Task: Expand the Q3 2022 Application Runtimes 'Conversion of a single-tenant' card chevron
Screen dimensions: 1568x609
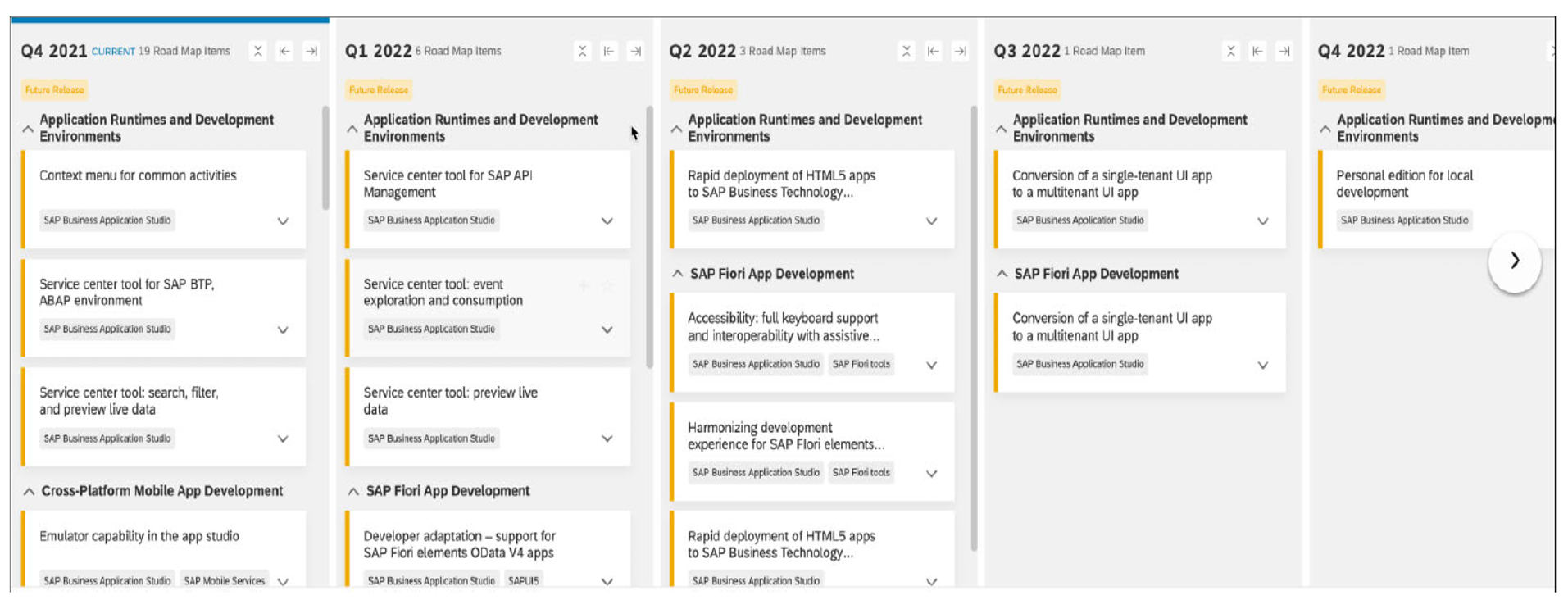Action: (x=1263, y=221)
